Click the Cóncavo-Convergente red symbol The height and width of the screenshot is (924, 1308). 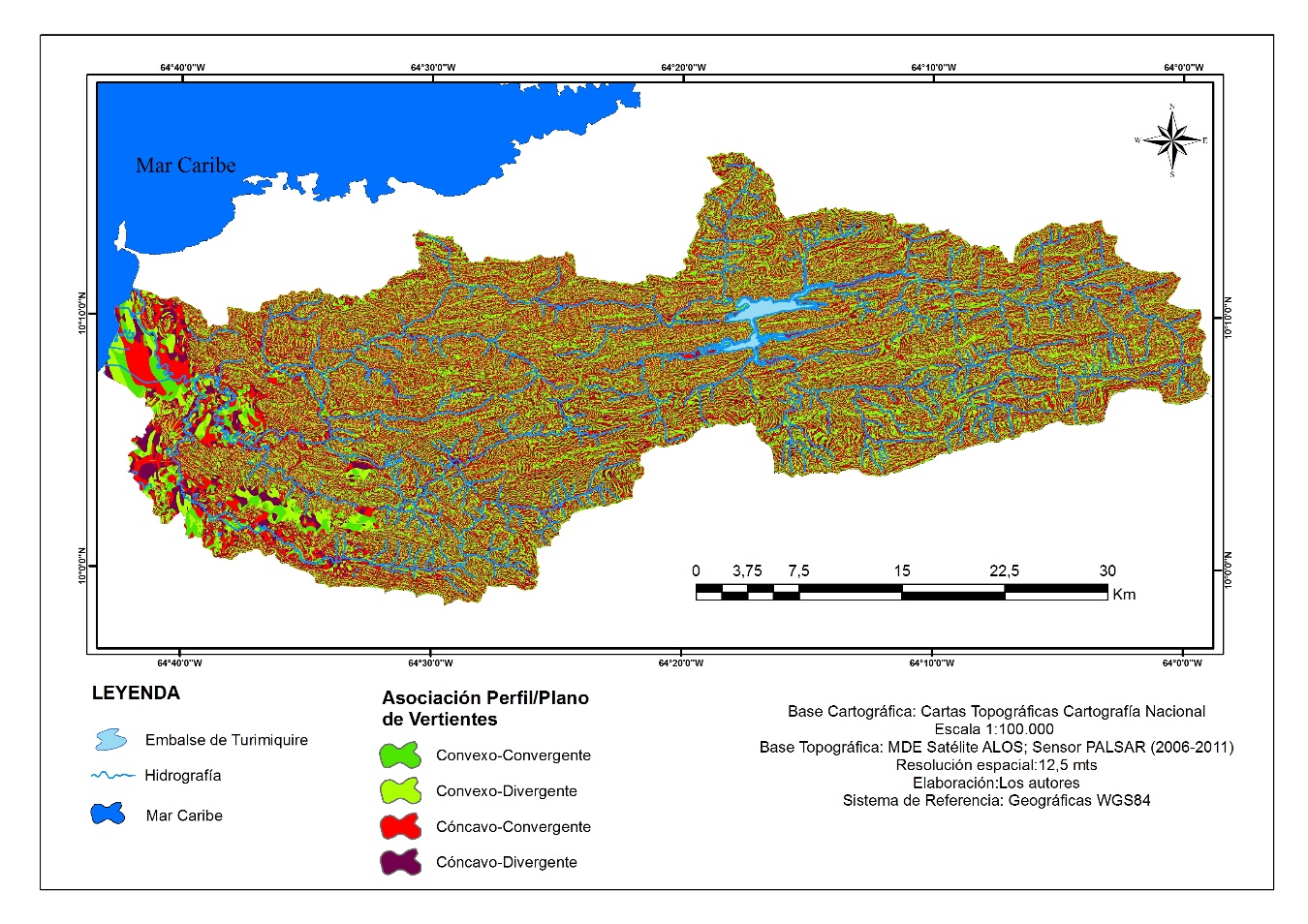tap(399, 826)
